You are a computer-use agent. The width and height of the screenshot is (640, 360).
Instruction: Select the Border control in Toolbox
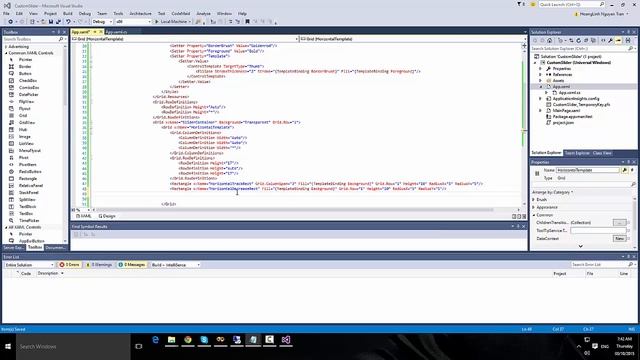coord(25,67)
